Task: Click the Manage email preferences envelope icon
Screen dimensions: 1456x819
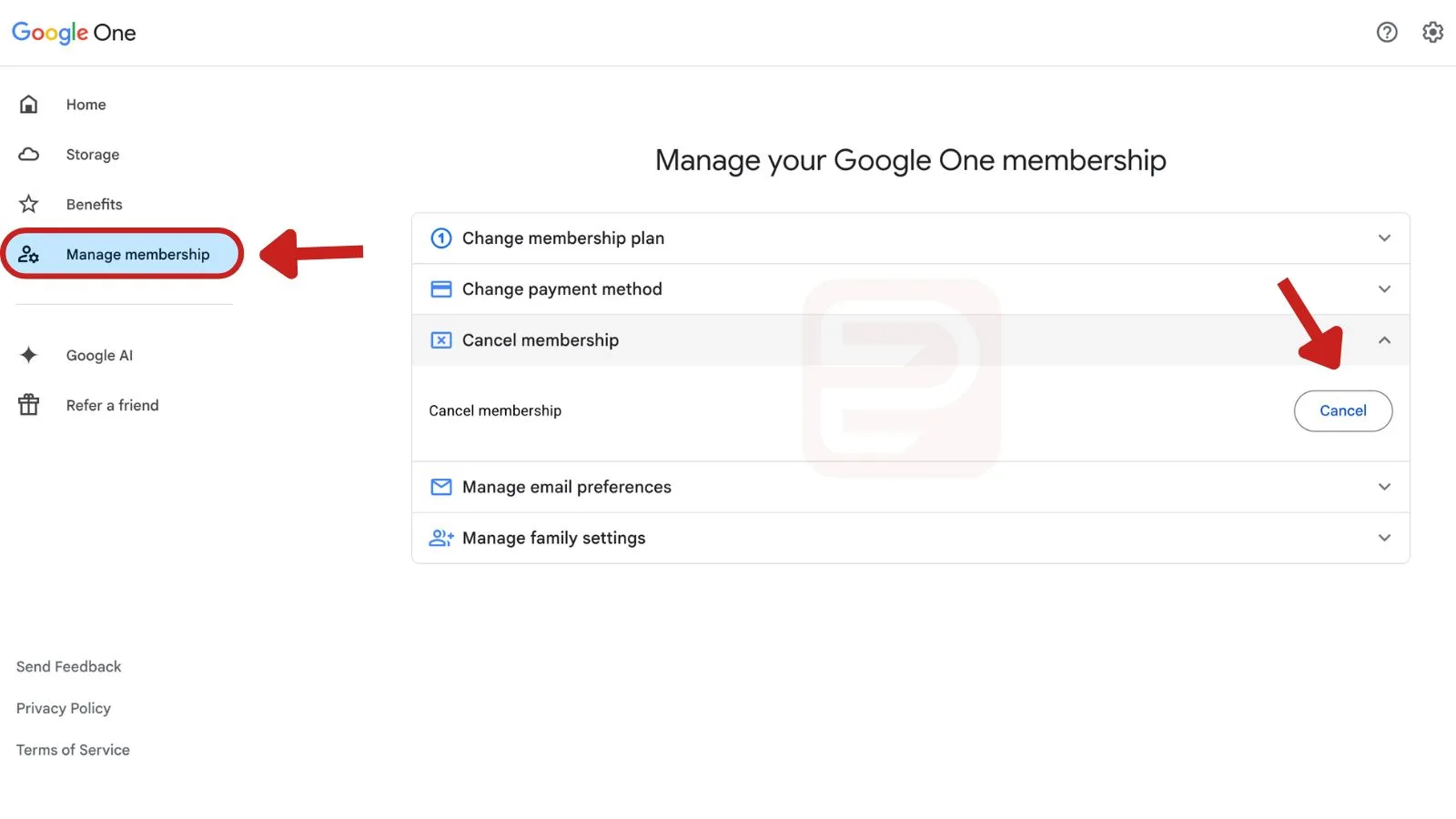Action: [441, 487]
